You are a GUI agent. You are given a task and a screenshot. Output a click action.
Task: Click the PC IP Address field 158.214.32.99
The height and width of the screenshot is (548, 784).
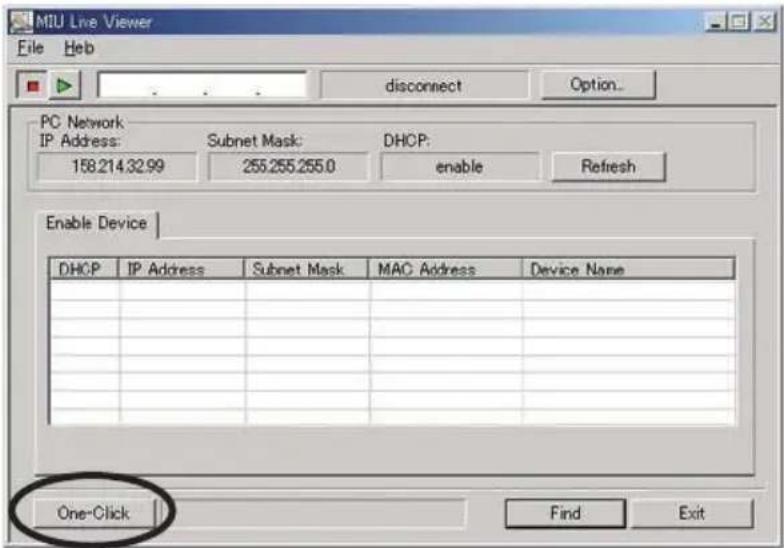pyautogui.click(x=118, y=166)
